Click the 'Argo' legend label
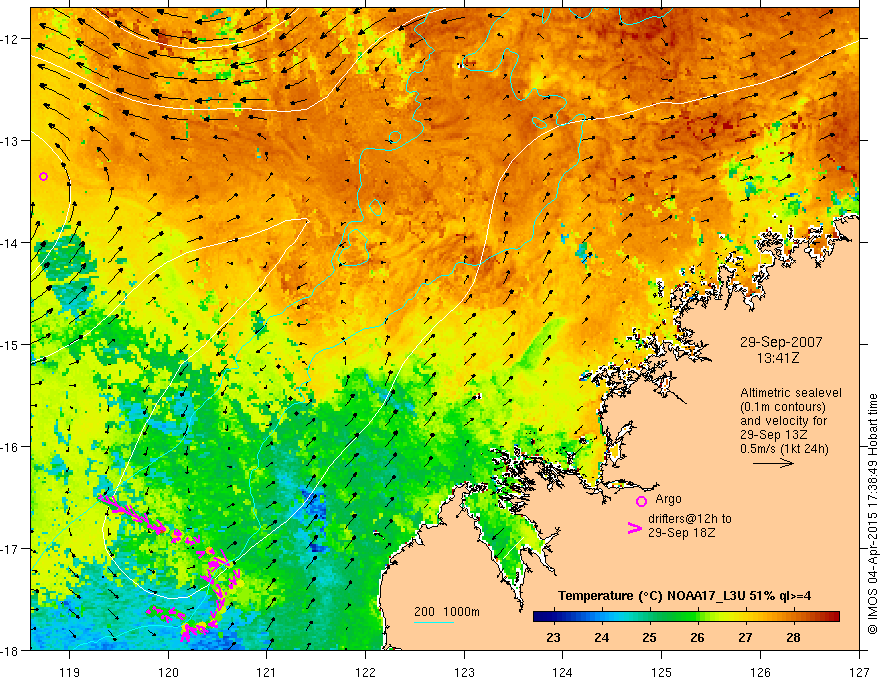The image size is (880, 680). click(x=668, y=499)
